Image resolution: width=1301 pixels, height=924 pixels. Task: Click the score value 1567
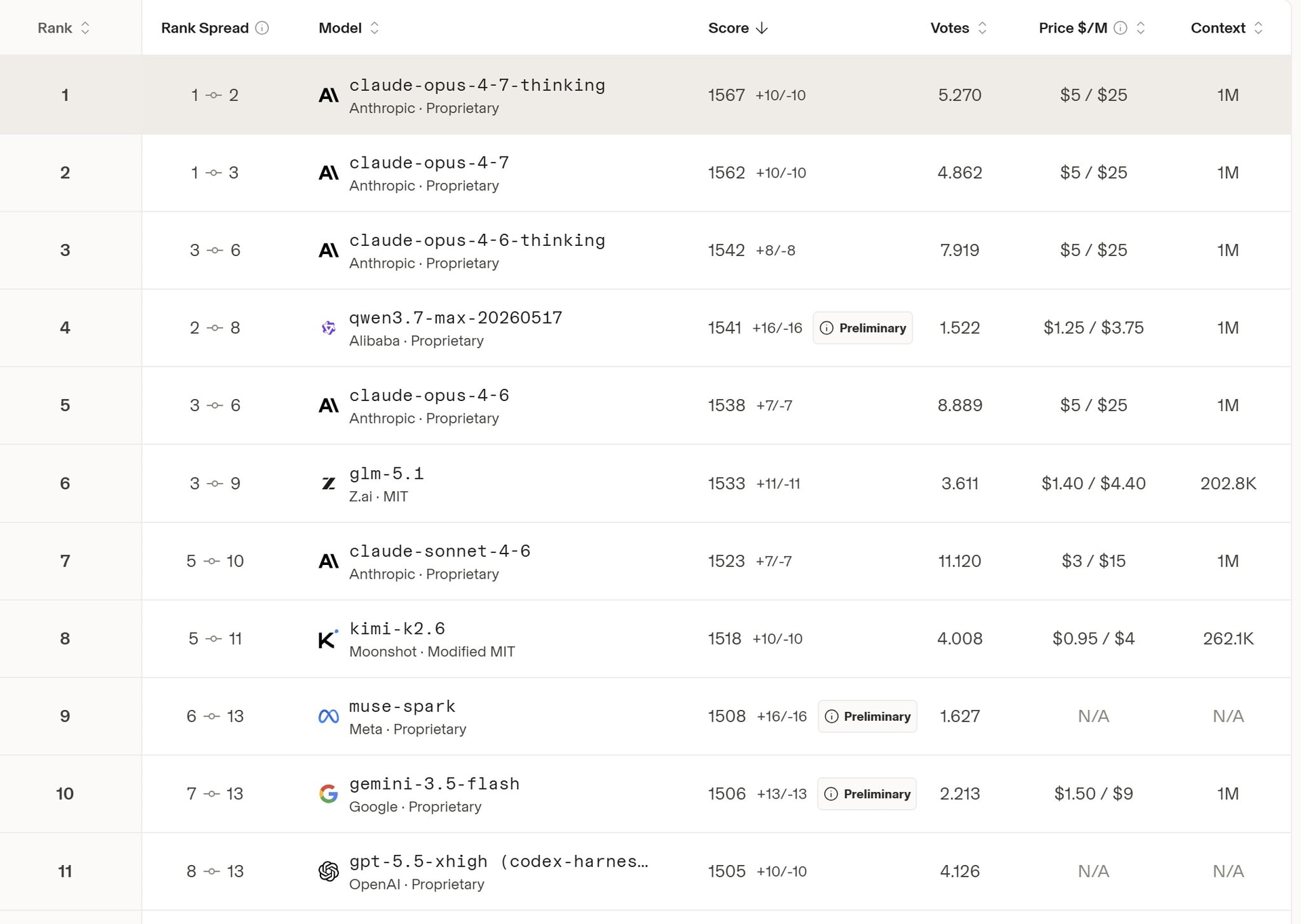click(726, 96)
